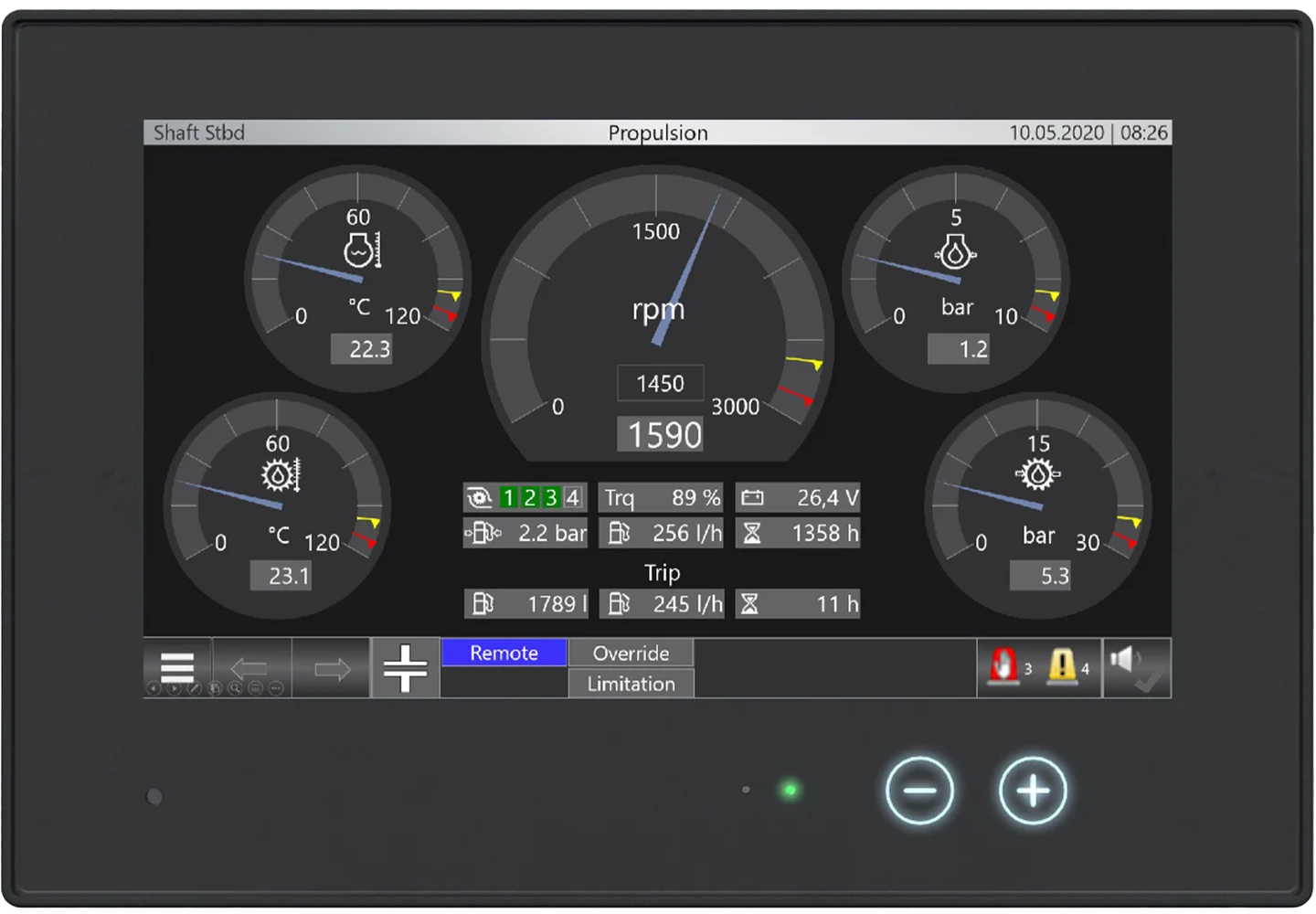Open the hamburger main menu
This screenshot has height=914, width=1316.
coord(176,664)
